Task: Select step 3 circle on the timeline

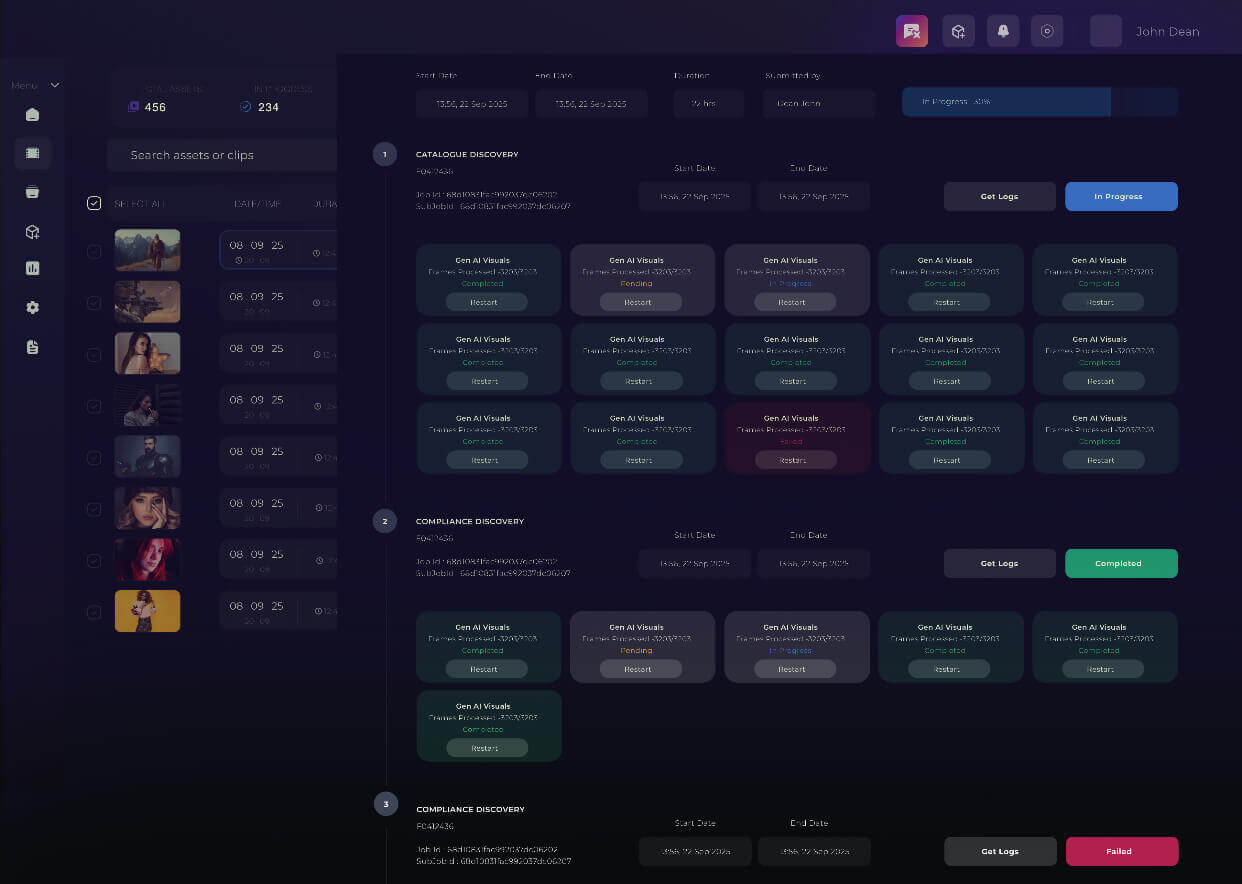Action: coord(385,804)
